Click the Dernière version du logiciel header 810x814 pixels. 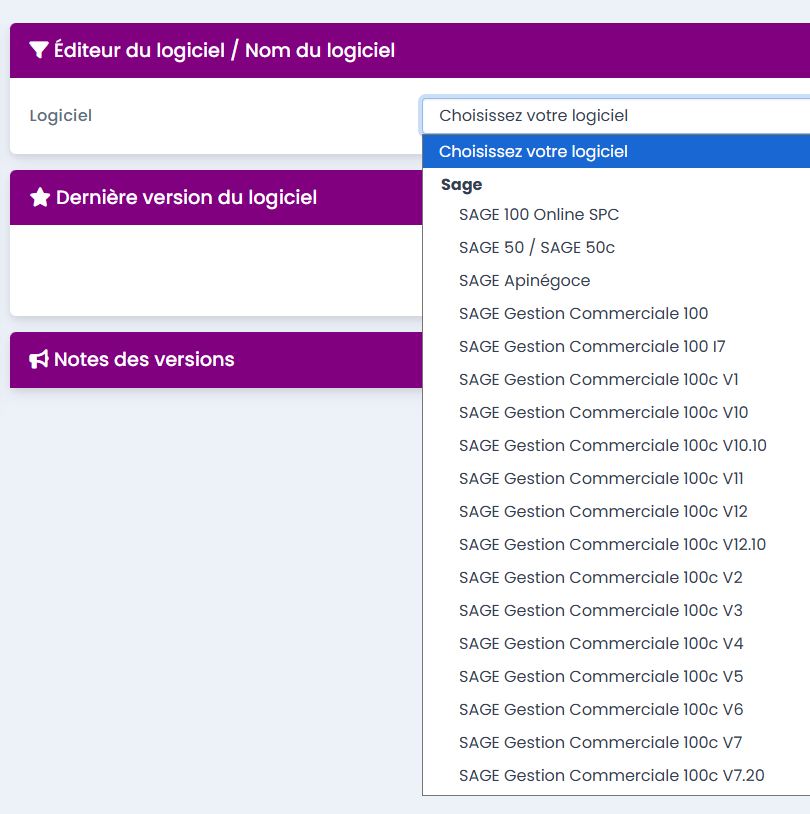coord(186,197)
